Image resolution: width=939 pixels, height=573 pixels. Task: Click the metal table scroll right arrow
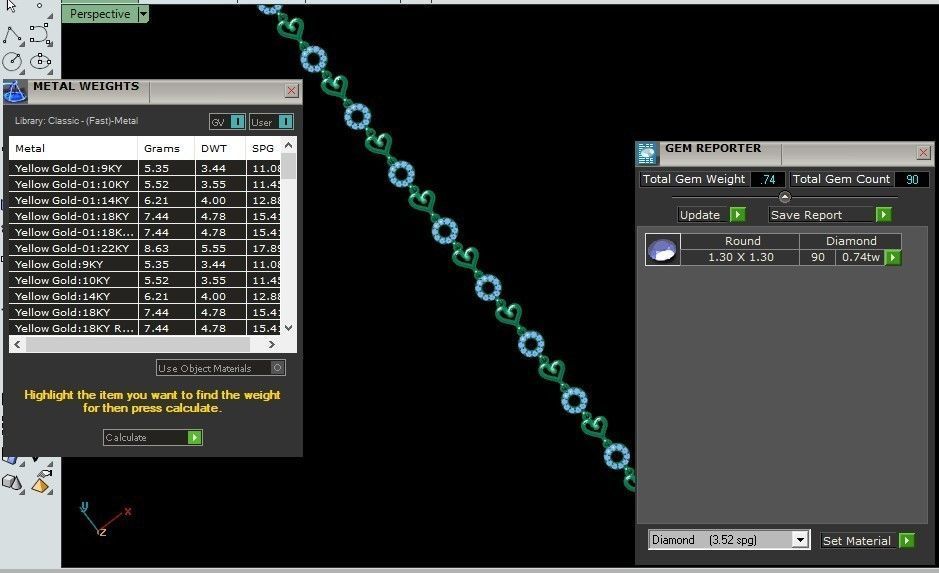(x=271, y=344)
